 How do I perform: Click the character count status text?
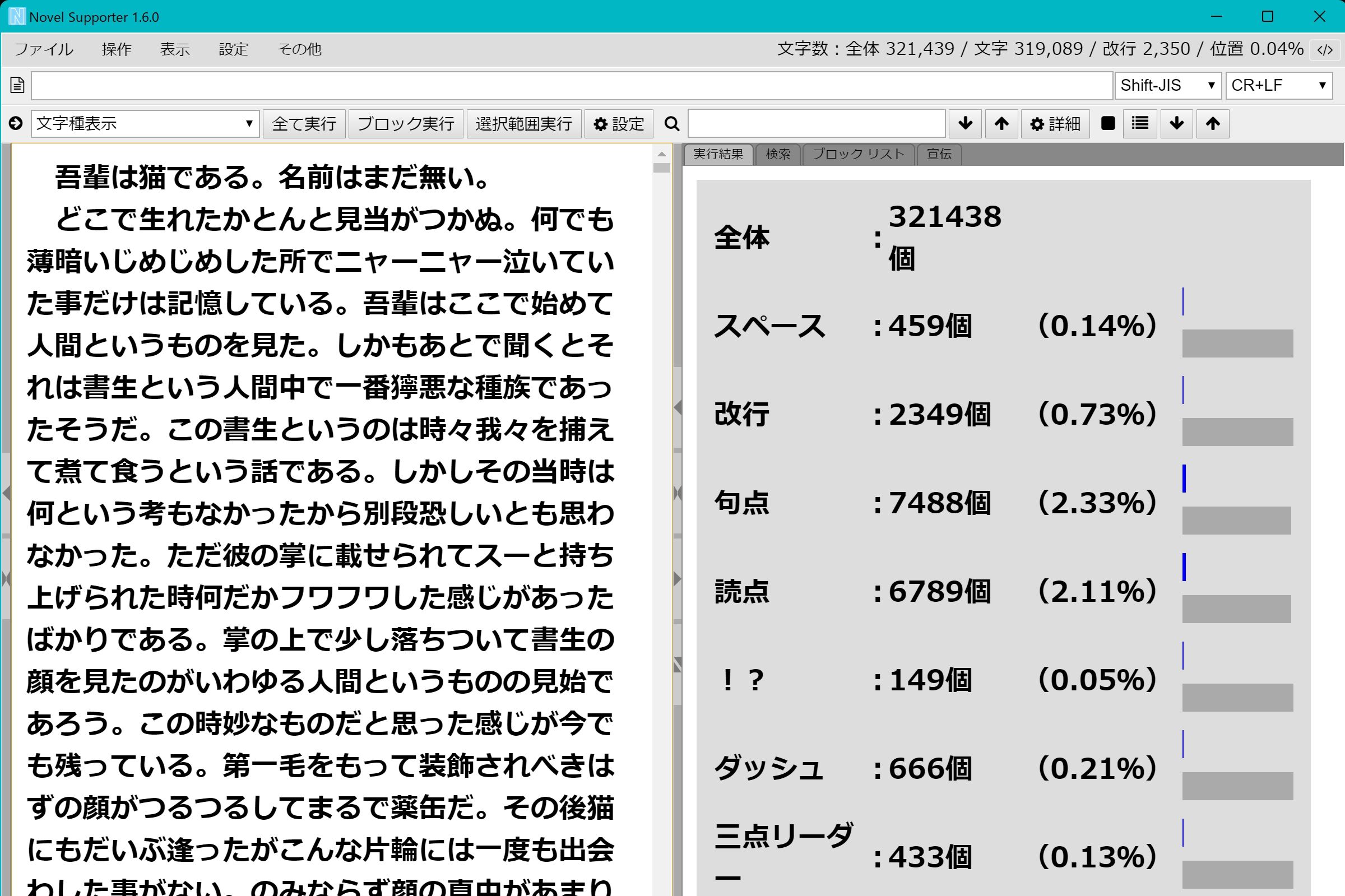[x=1041, y=49]
